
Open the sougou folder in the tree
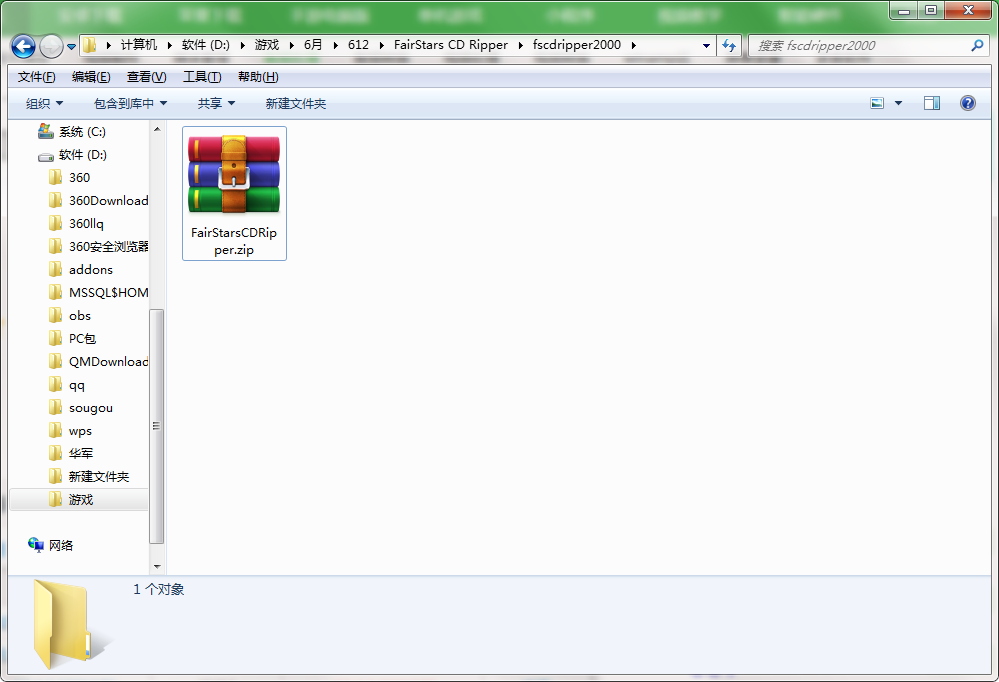(x=81, y=408)
